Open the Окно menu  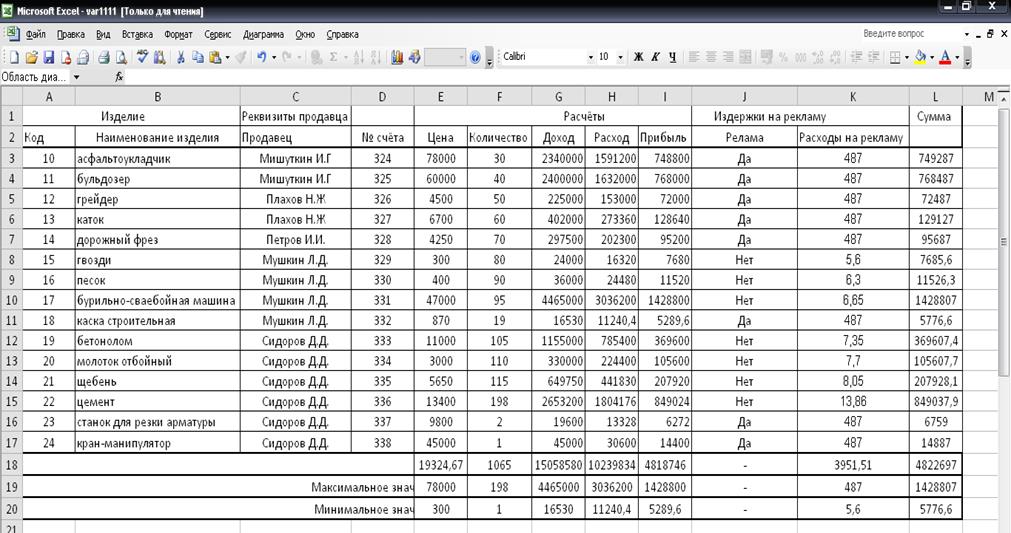[305, 34]
